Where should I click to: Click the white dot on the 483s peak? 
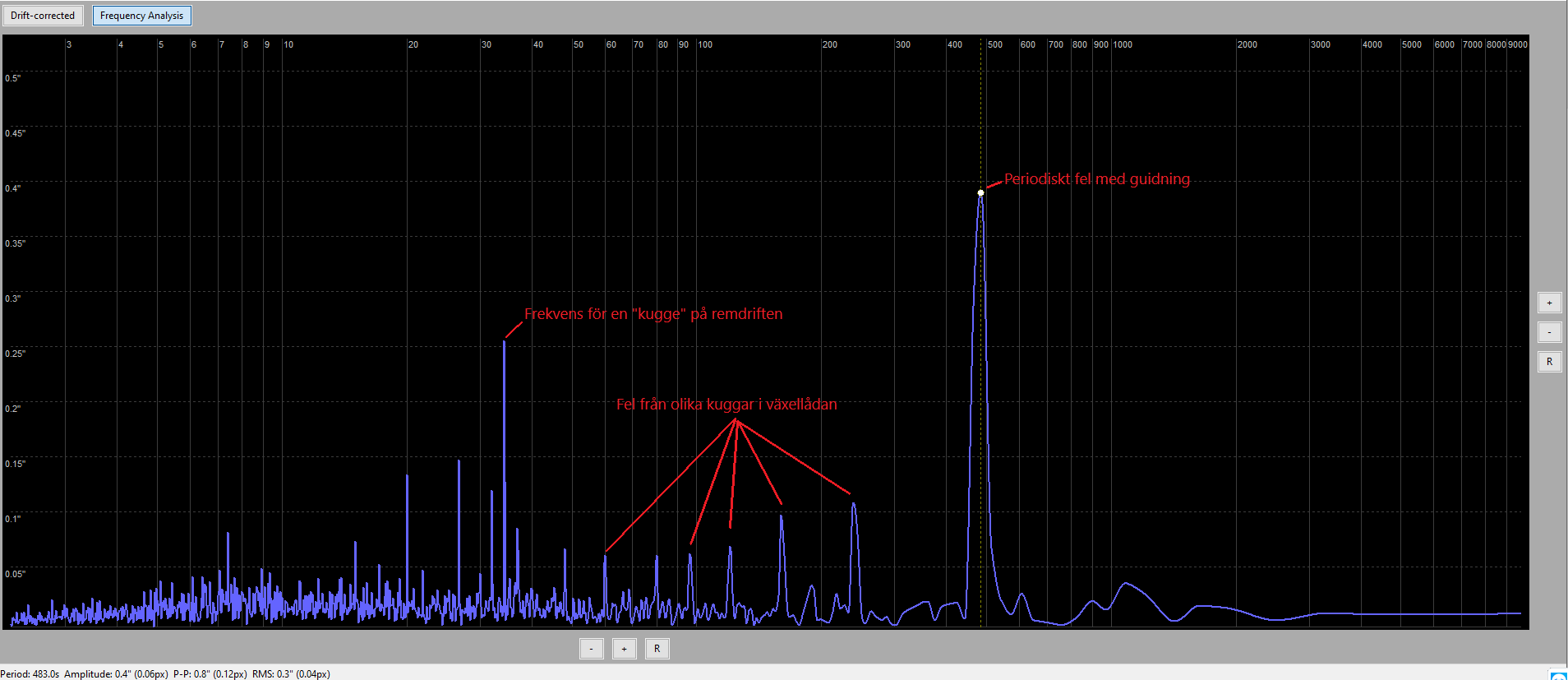point(980,192)
